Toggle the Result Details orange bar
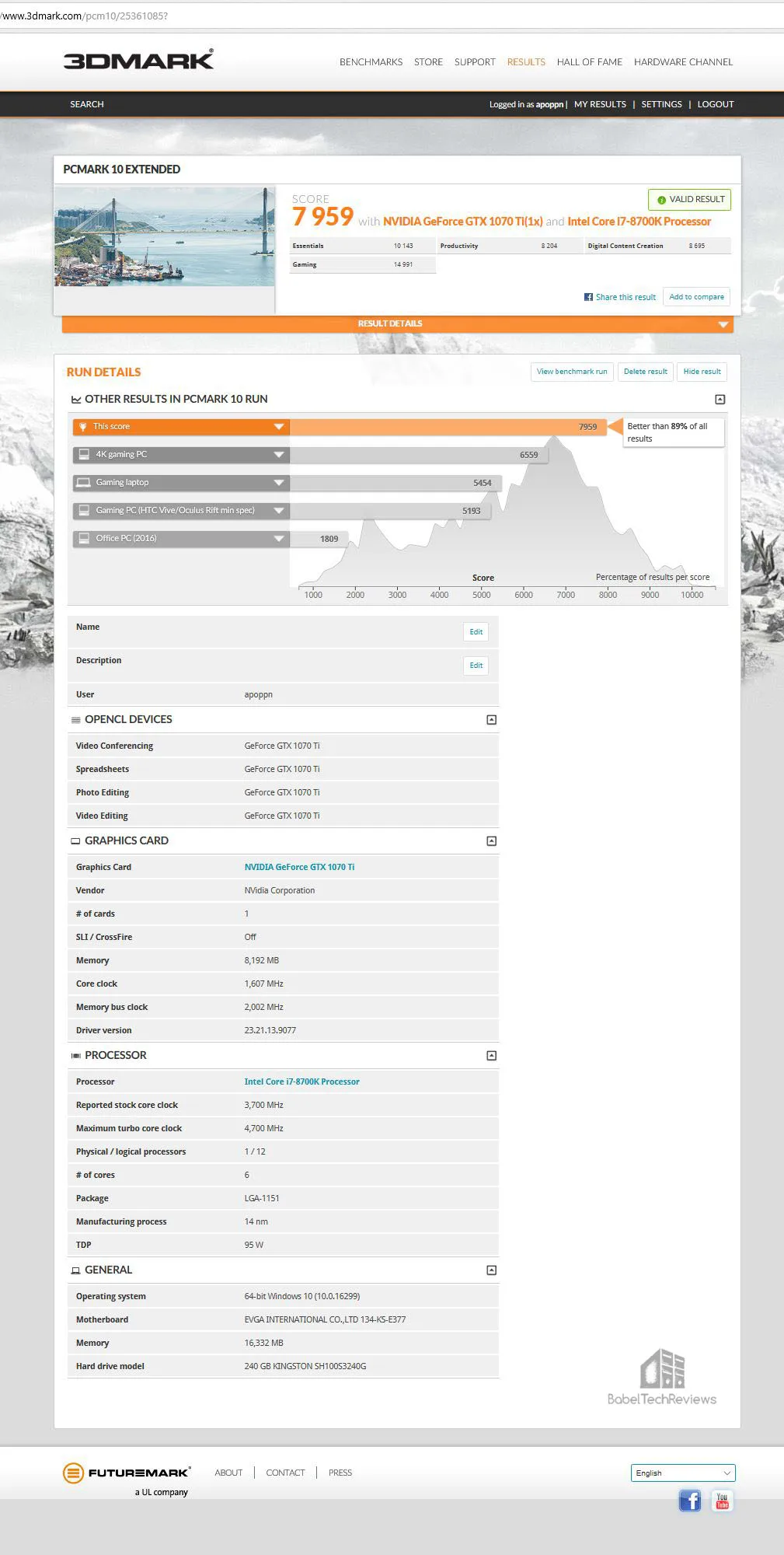This screenshot has width=784, height=1555. (397, 324)
